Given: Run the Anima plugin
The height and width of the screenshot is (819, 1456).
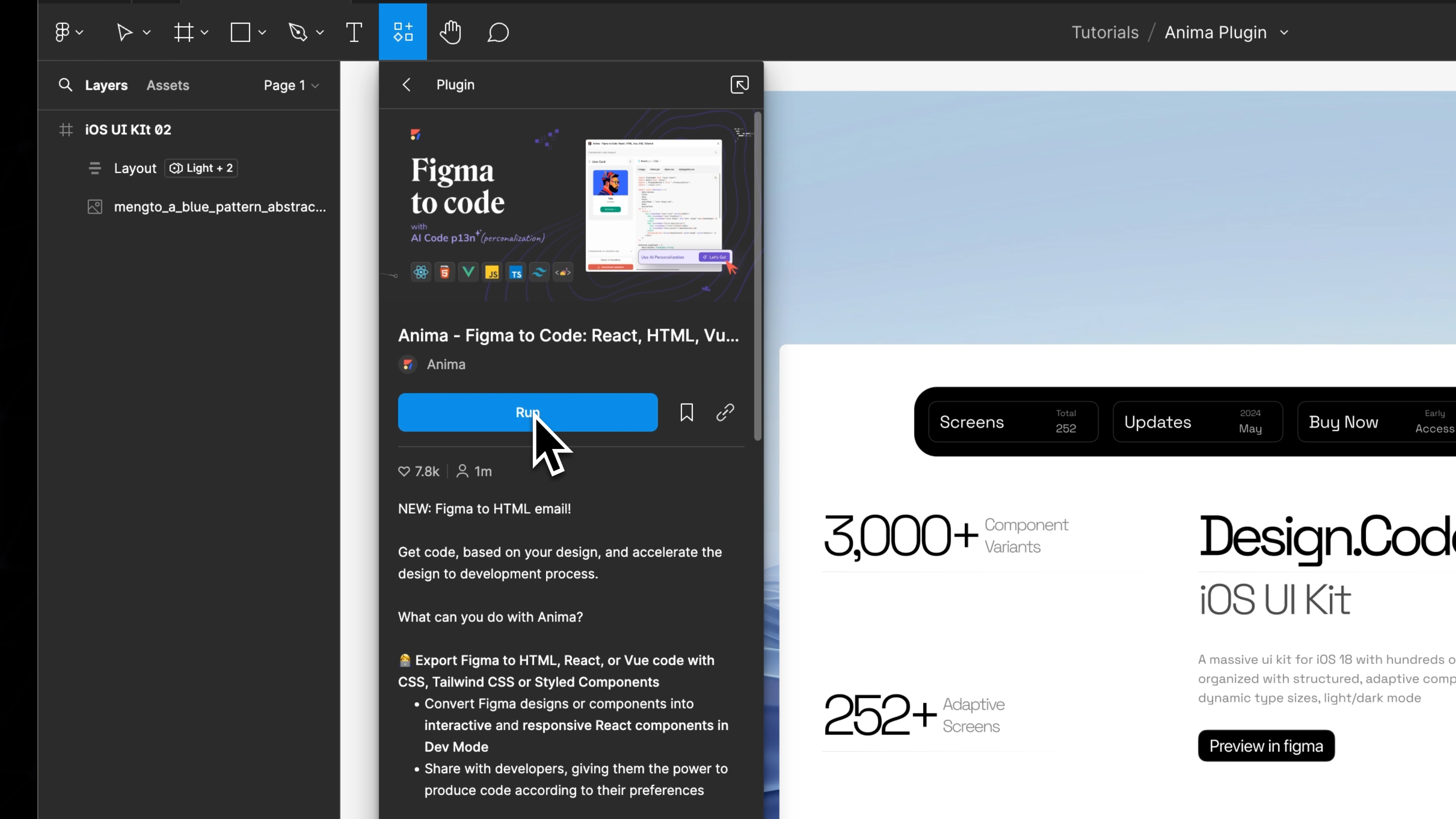Looking at the screenshot, I should 528,413.
